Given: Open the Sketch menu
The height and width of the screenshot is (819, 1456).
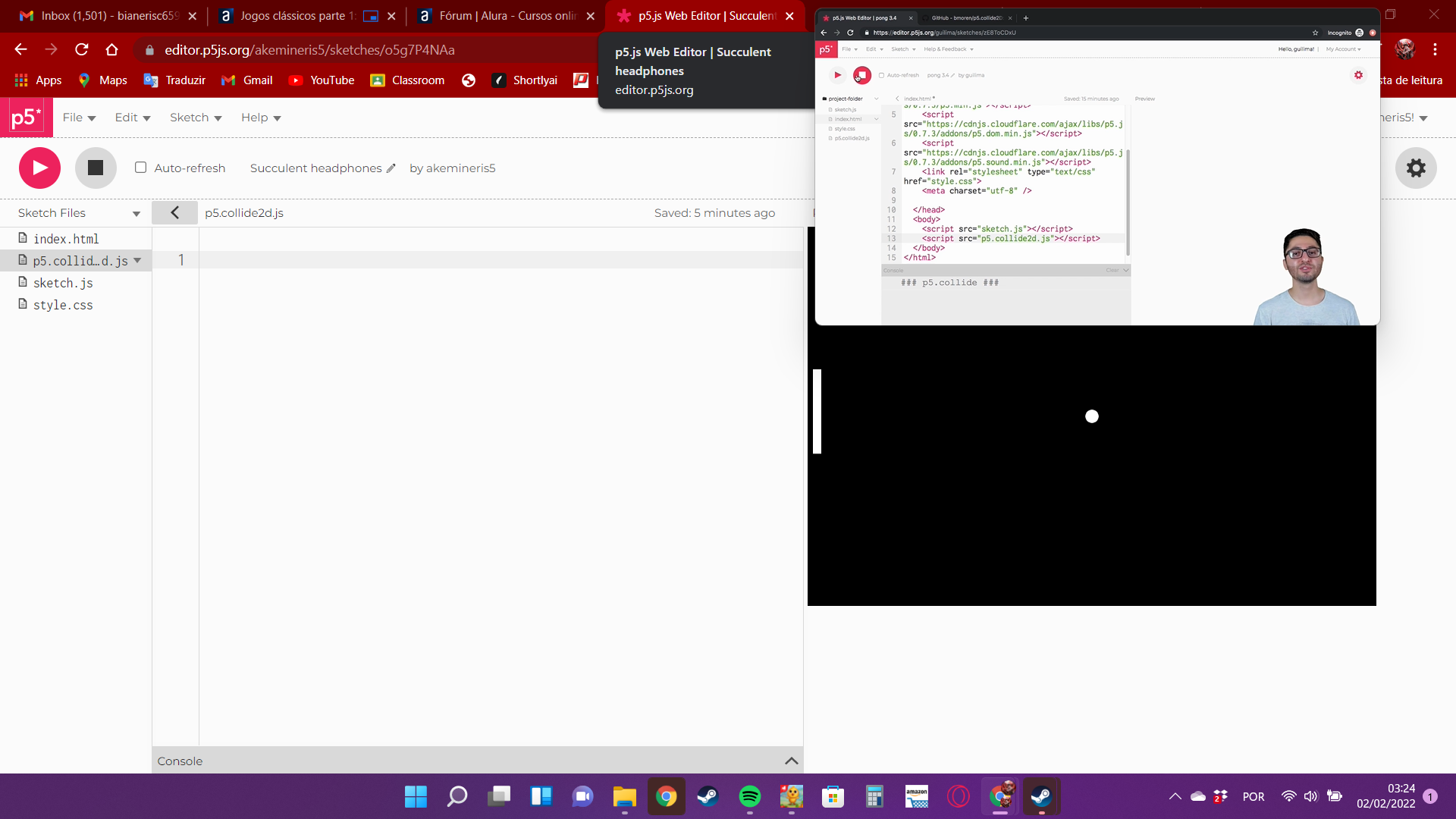Looking at the screenshot, I should (196, 118).
